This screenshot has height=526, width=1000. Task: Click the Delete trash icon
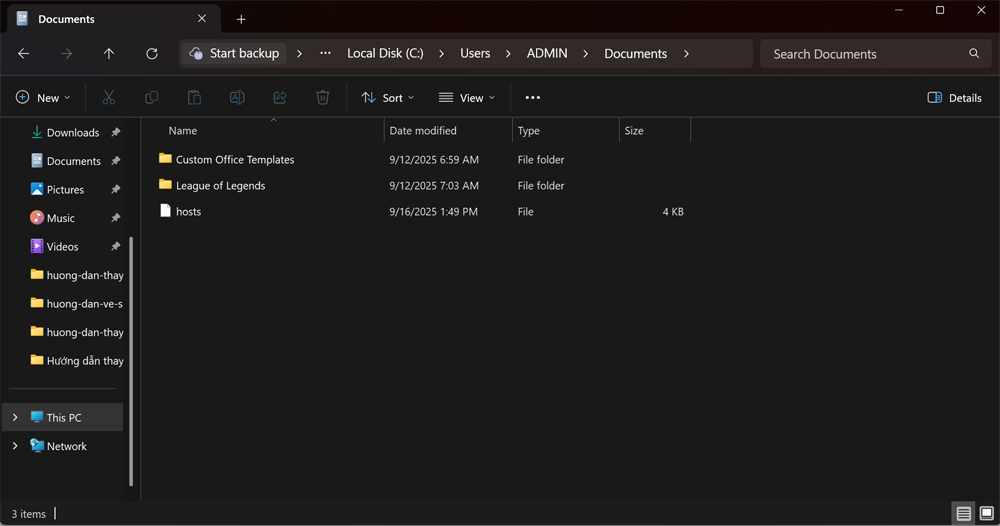coord(323,97)
